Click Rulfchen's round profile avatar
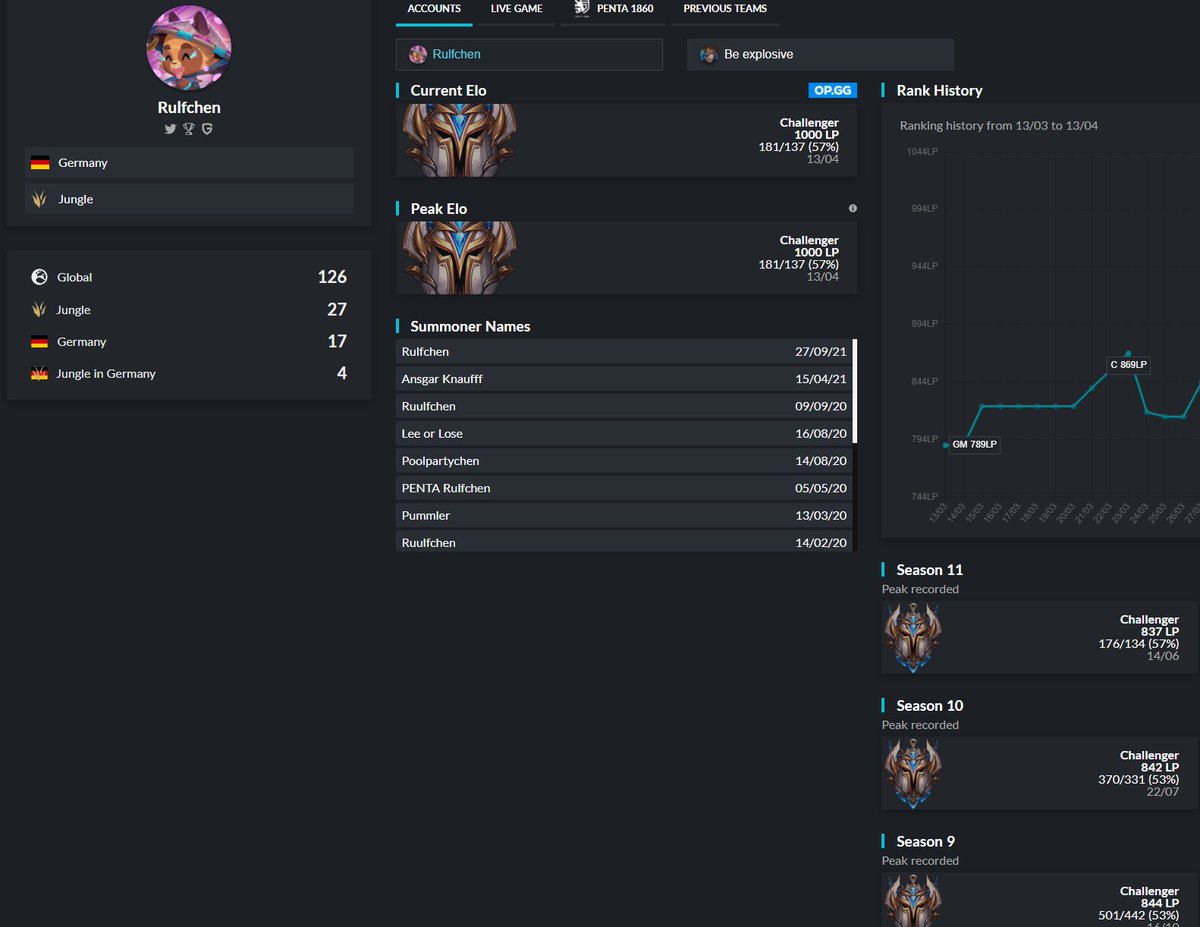Viewport: 1200px width, 927px height. coord(189,47)
